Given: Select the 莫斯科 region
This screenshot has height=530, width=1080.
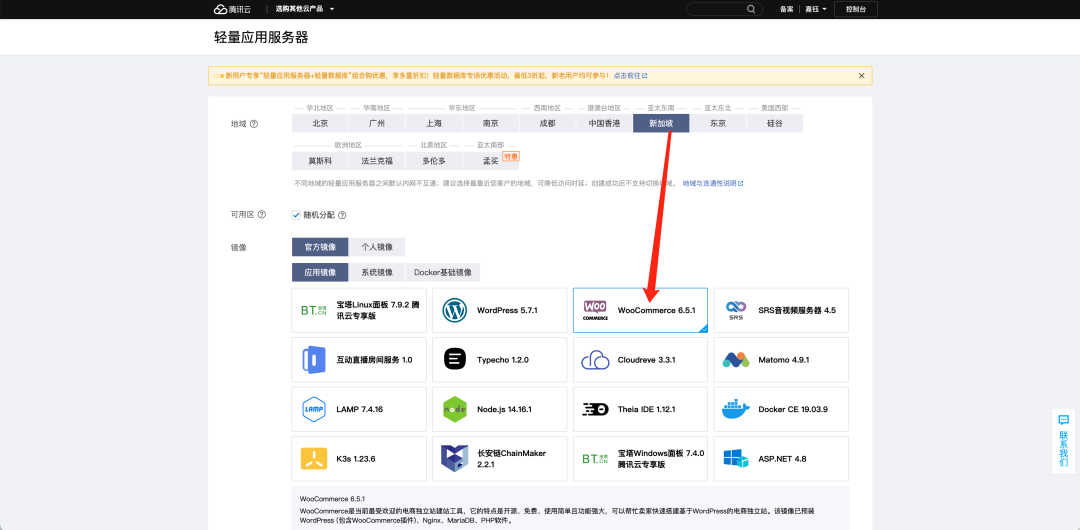Looking at the screenshot, I should (320, 161).
